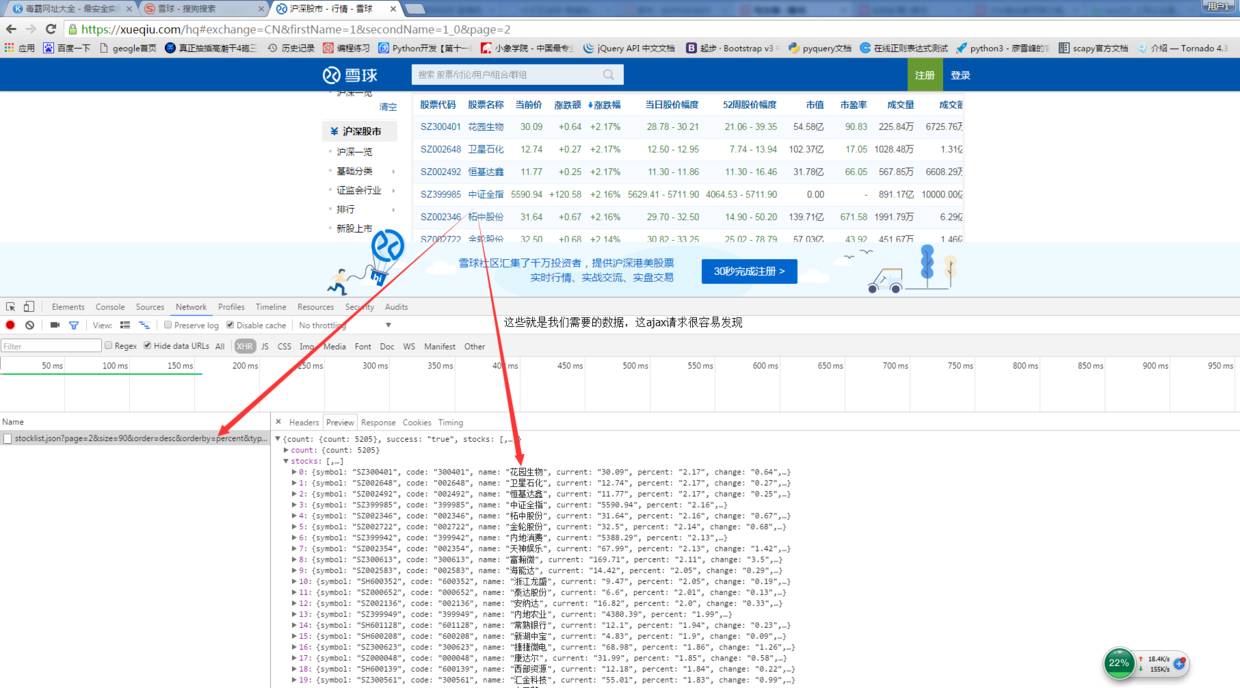Select the Manifest request type filter
The width and height of the screenshot is (1240, 688).
click(440, 347)
